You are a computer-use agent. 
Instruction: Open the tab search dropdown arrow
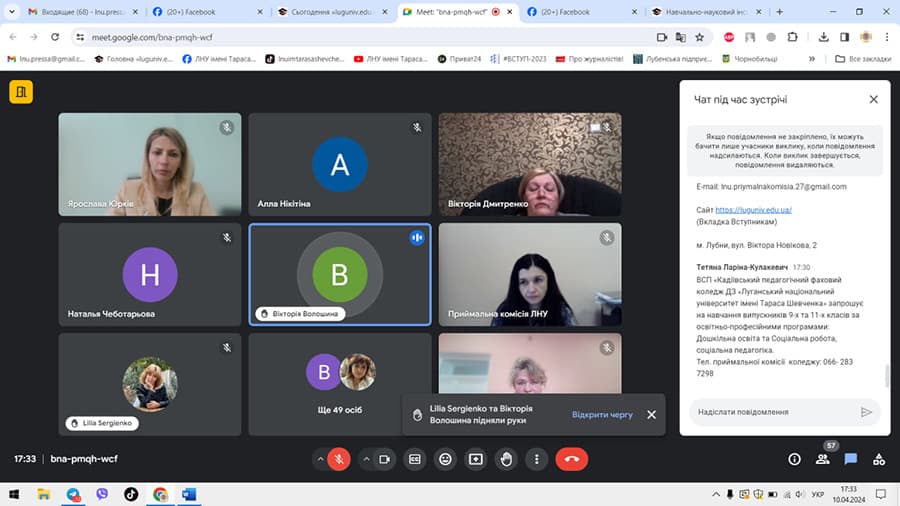(11, 11)
